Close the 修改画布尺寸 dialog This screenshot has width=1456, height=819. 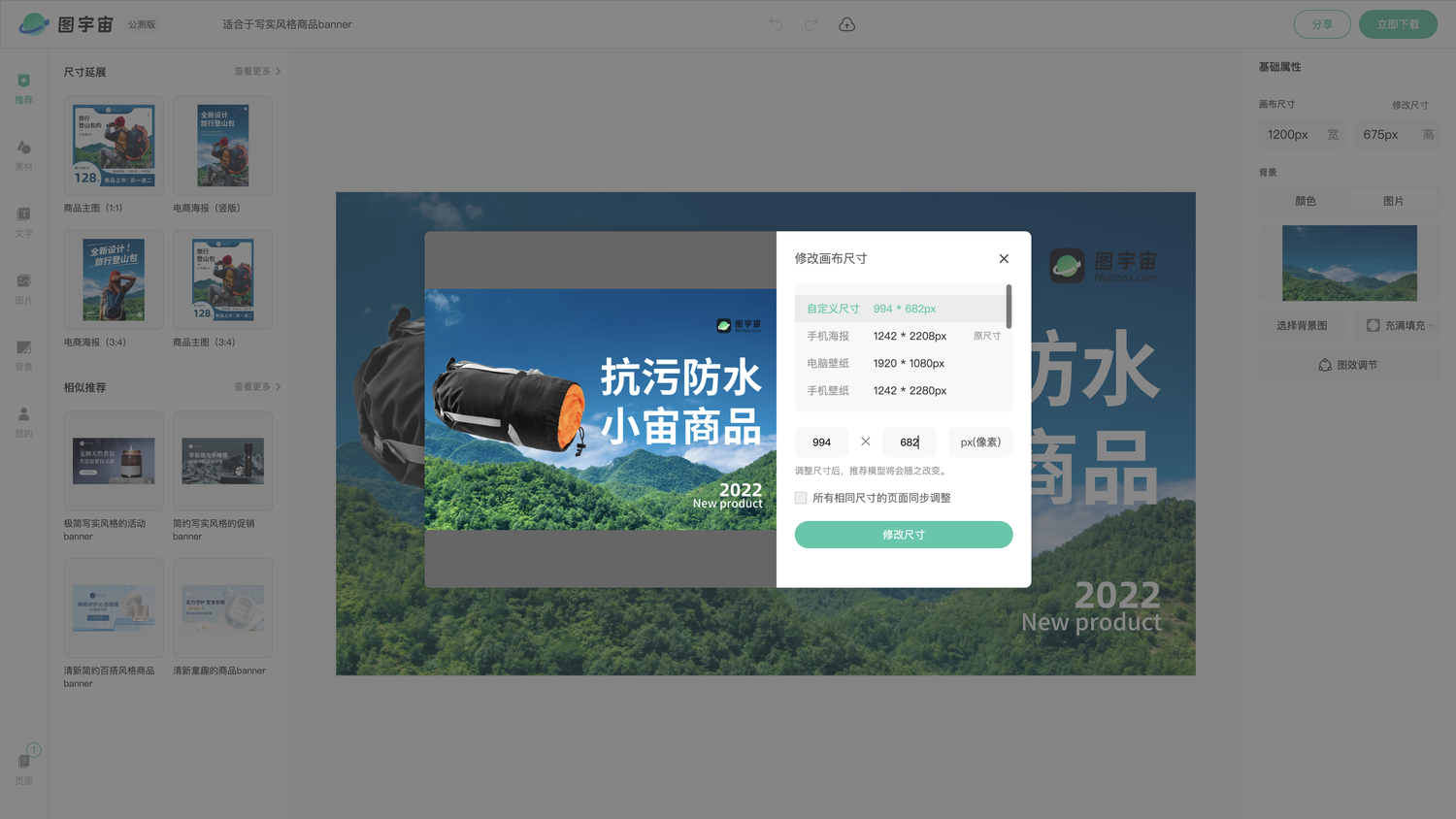[x=1004, y=258]
